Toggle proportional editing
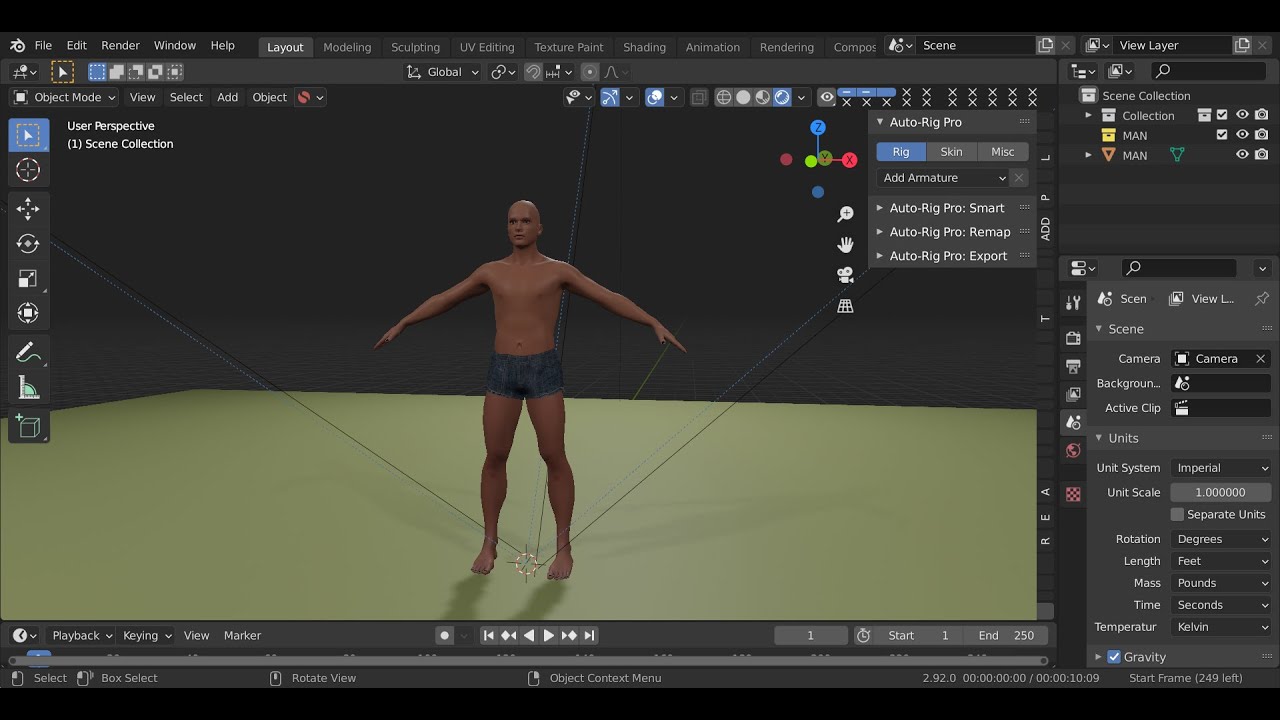The image size is (1280, 720). (590, 72)
